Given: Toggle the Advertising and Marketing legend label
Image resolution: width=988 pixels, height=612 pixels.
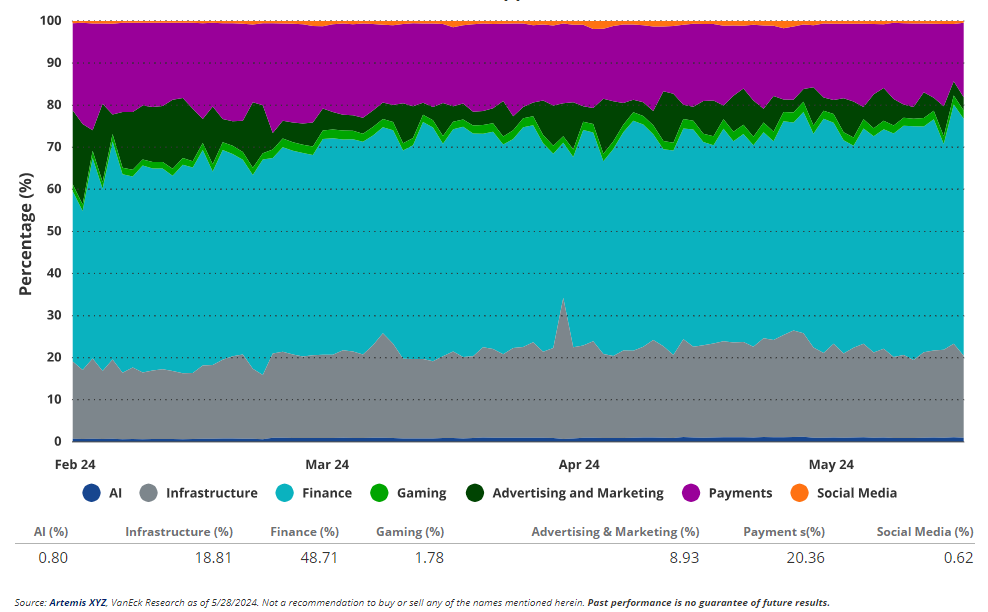Looking at the screenshot, I should coord(577,493).
